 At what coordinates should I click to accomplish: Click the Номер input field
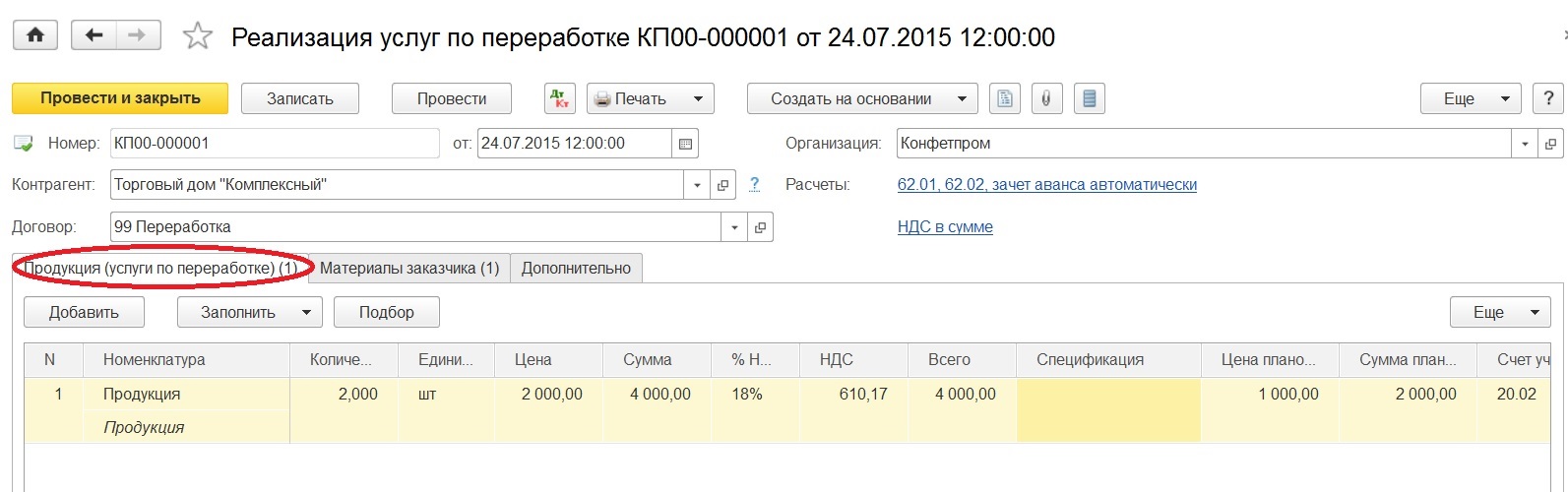point(274,144)
